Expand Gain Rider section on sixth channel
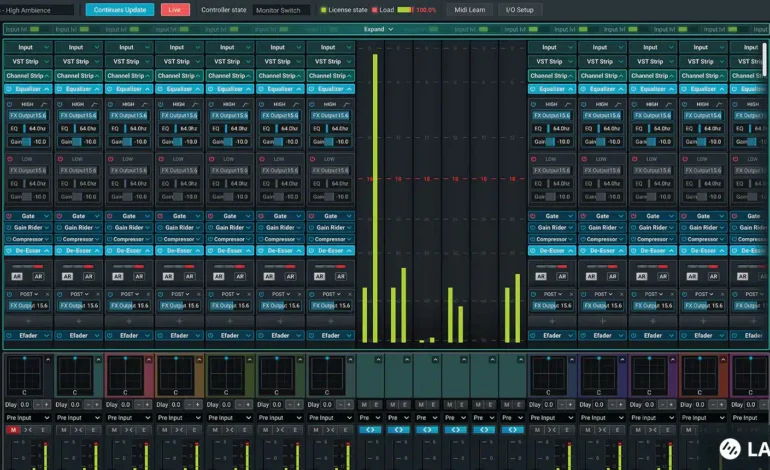 tap(280, 227)
